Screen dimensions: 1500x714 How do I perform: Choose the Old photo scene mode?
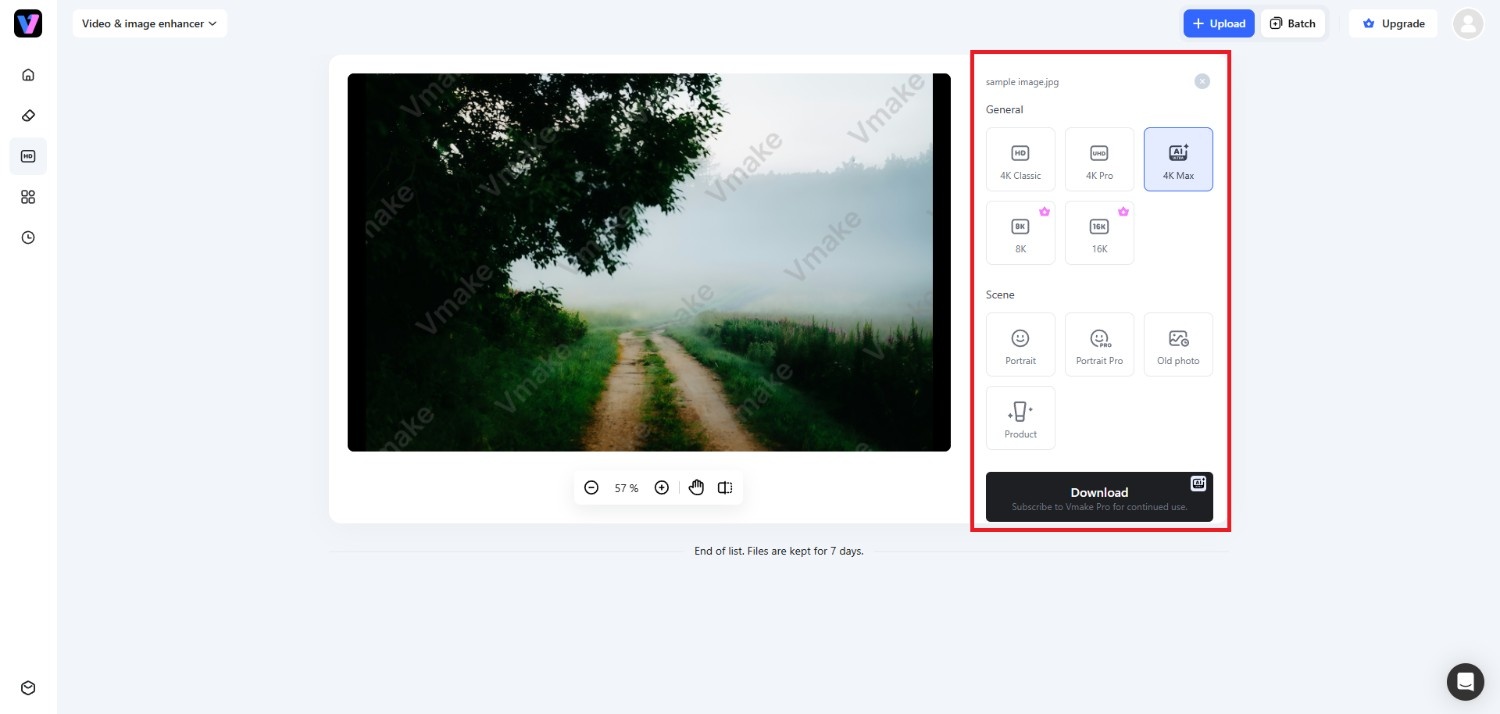(x=1178, y=344)
